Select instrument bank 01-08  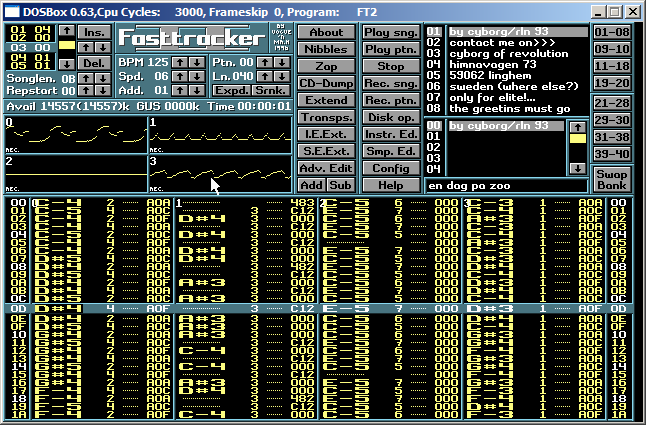[x=612, y=32]
